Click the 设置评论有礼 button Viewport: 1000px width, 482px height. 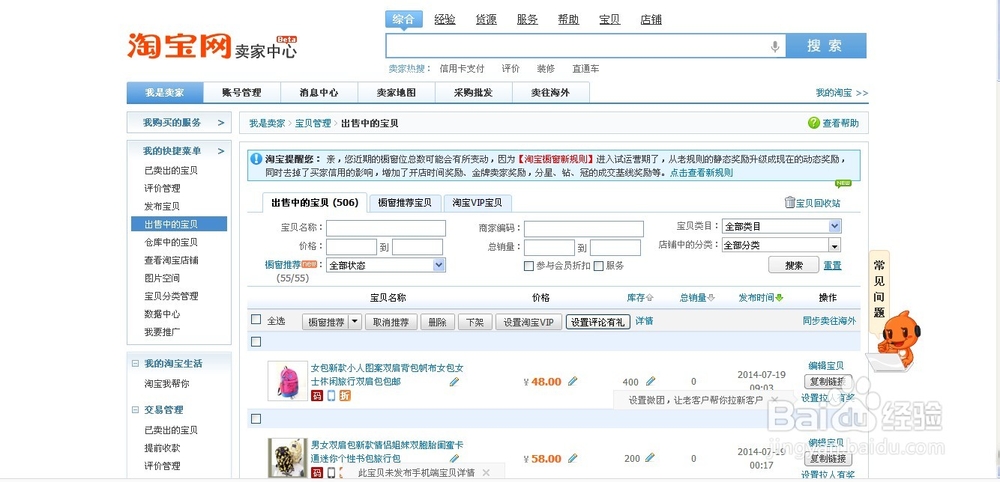[598, 322]
